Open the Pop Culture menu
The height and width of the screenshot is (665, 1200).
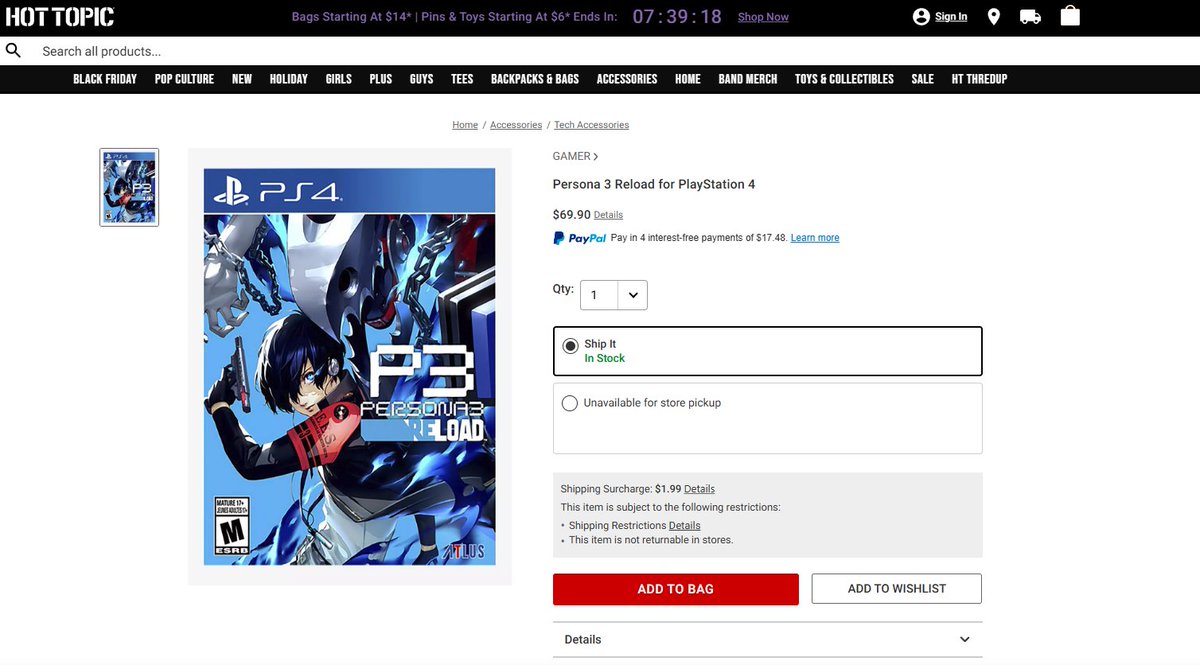pos(184,79)
